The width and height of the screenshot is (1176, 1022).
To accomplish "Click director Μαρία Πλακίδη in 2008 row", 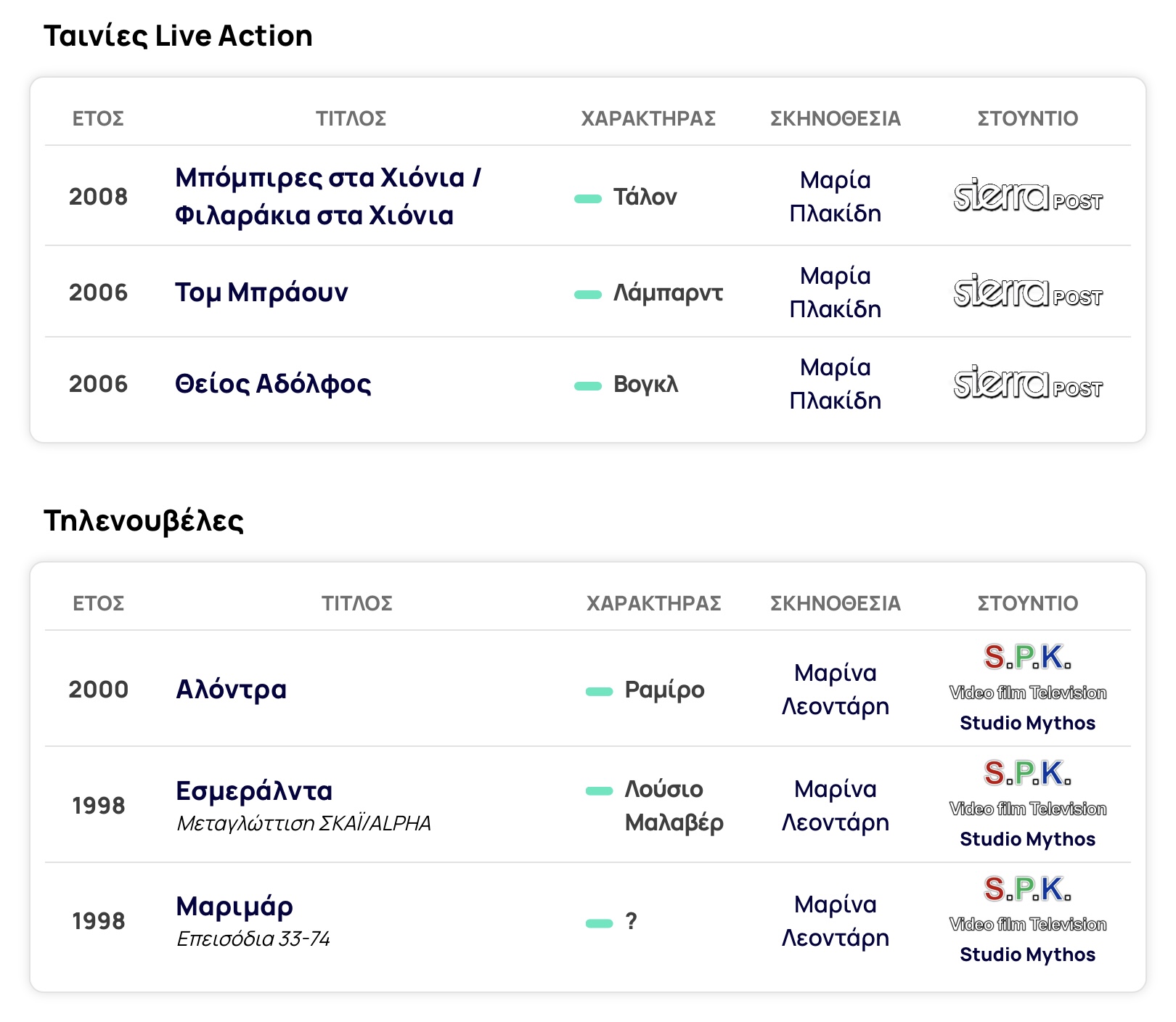I will [x=835, y=197].
